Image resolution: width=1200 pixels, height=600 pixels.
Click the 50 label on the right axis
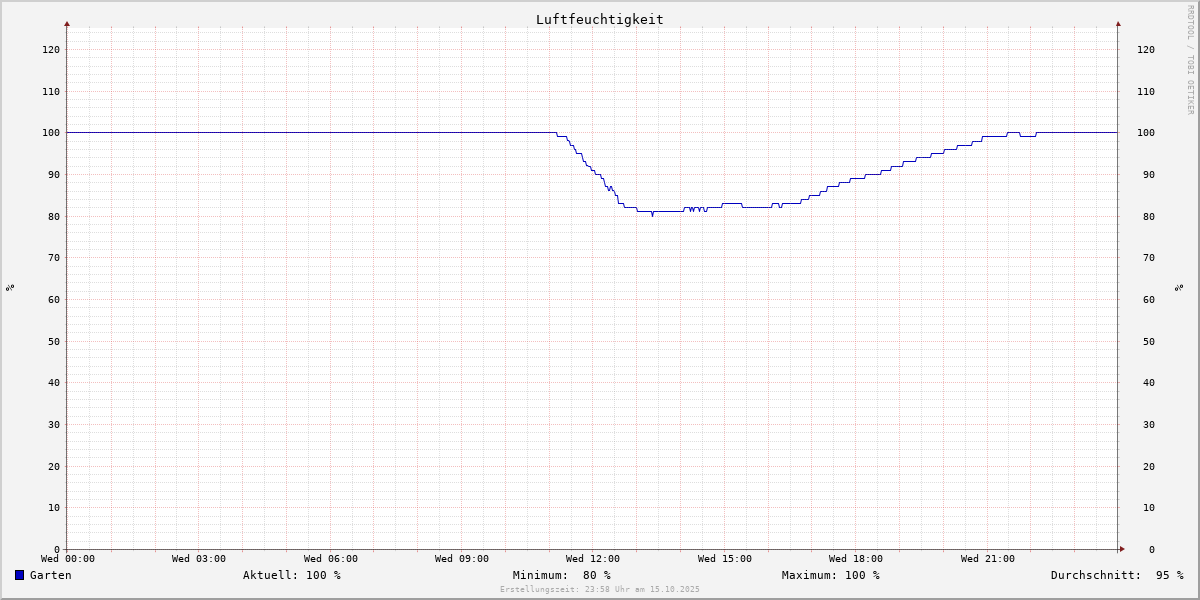pos(1145,341)
